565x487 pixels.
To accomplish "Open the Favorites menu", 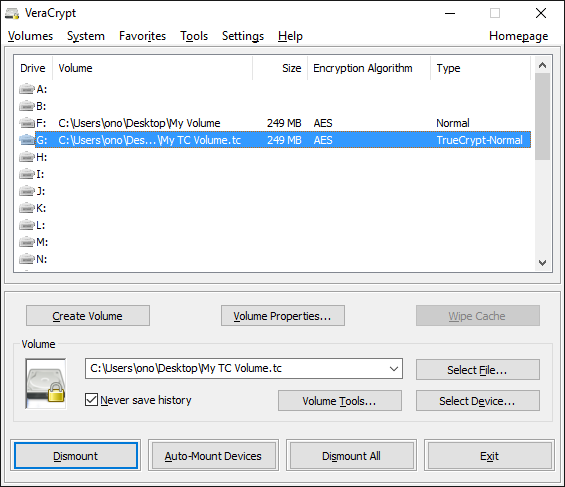I will (x=142, y=36).
